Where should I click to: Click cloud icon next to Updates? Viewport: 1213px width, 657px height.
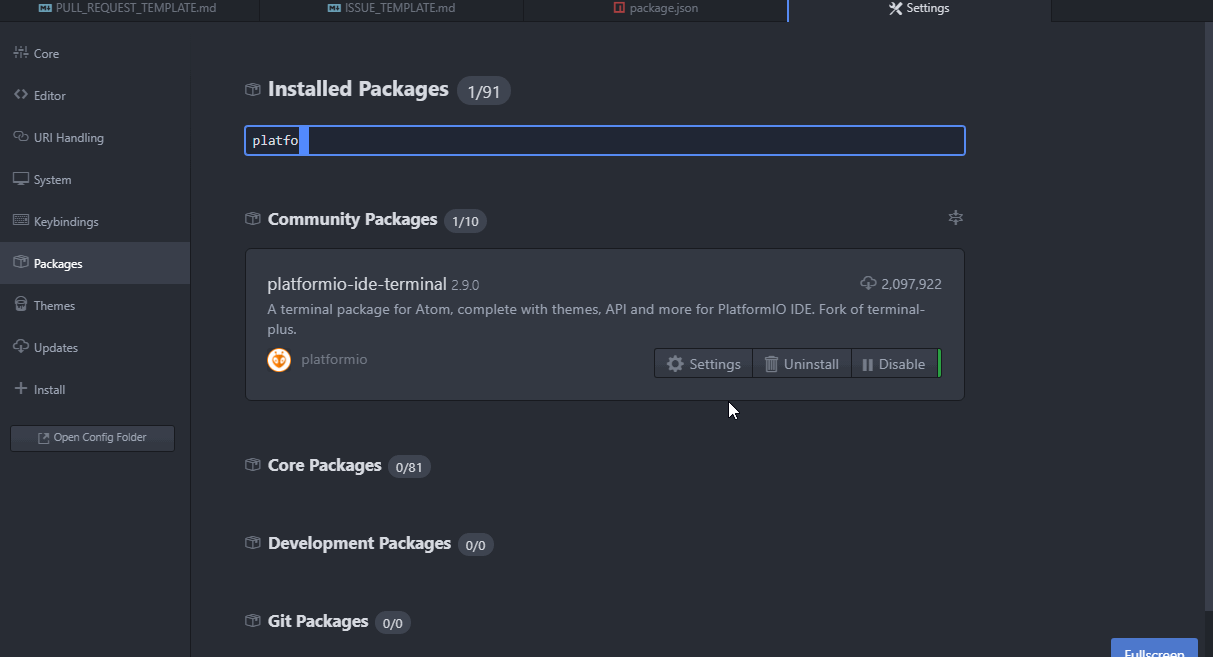pyautogui.click(x=20, y=347)
